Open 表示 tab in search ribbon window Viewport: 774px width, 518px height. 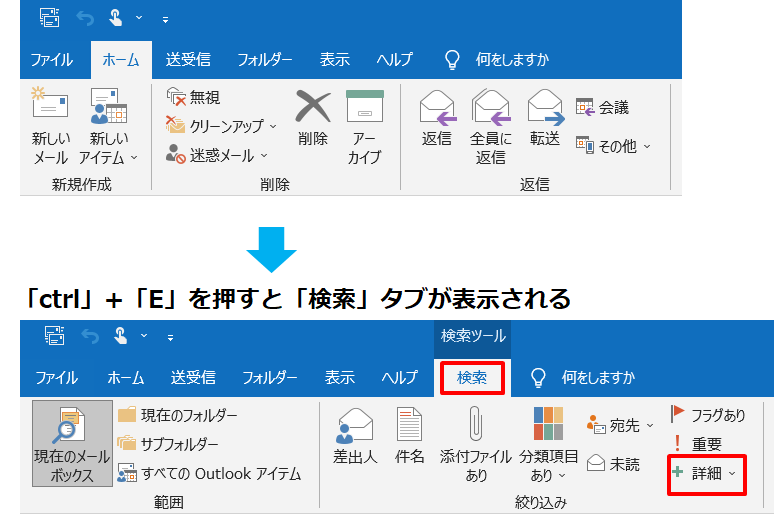pyautogui.click(x=340, y=378)
